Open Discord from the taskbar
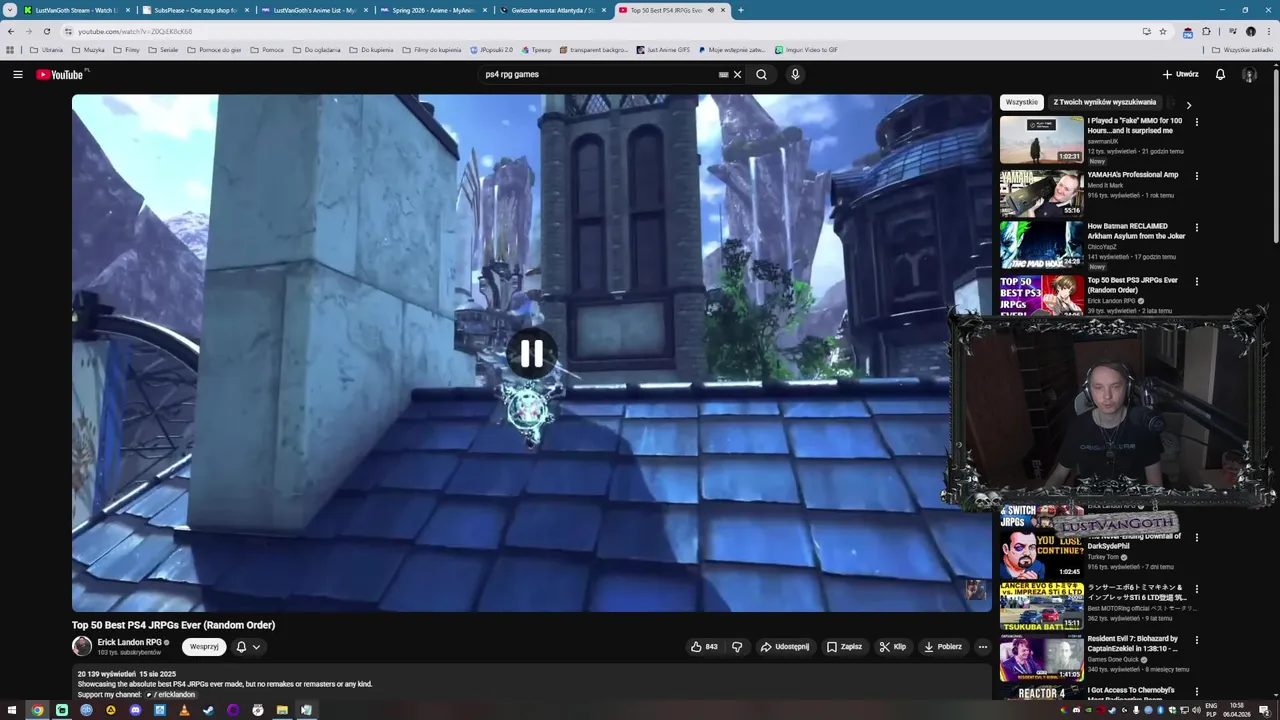This screenshot has height=720, width=1280. click(135, 710)
